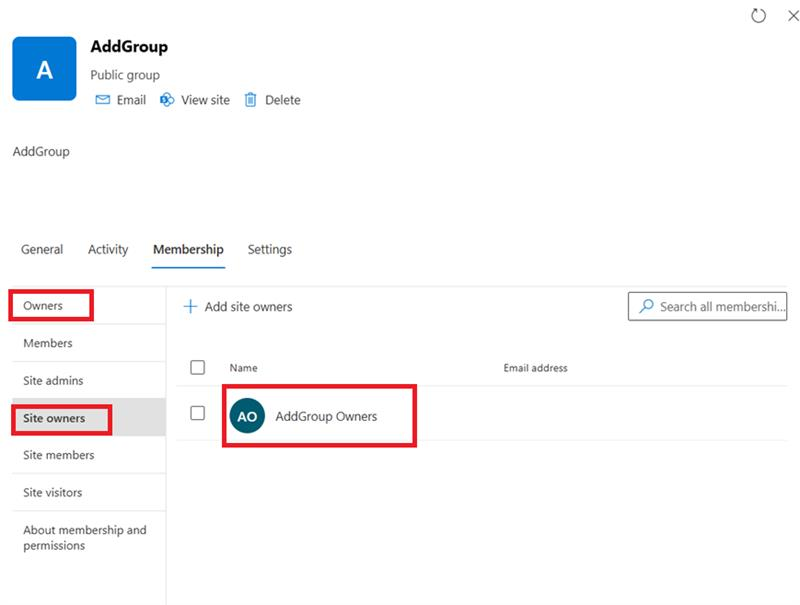This screenshot has width=800, height=605.
Task: Click the Email address column header
Action: click(535, 368)
